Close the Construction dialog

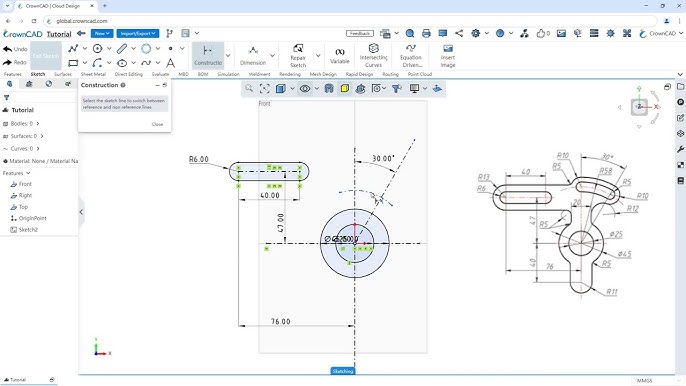pos(157,124)
